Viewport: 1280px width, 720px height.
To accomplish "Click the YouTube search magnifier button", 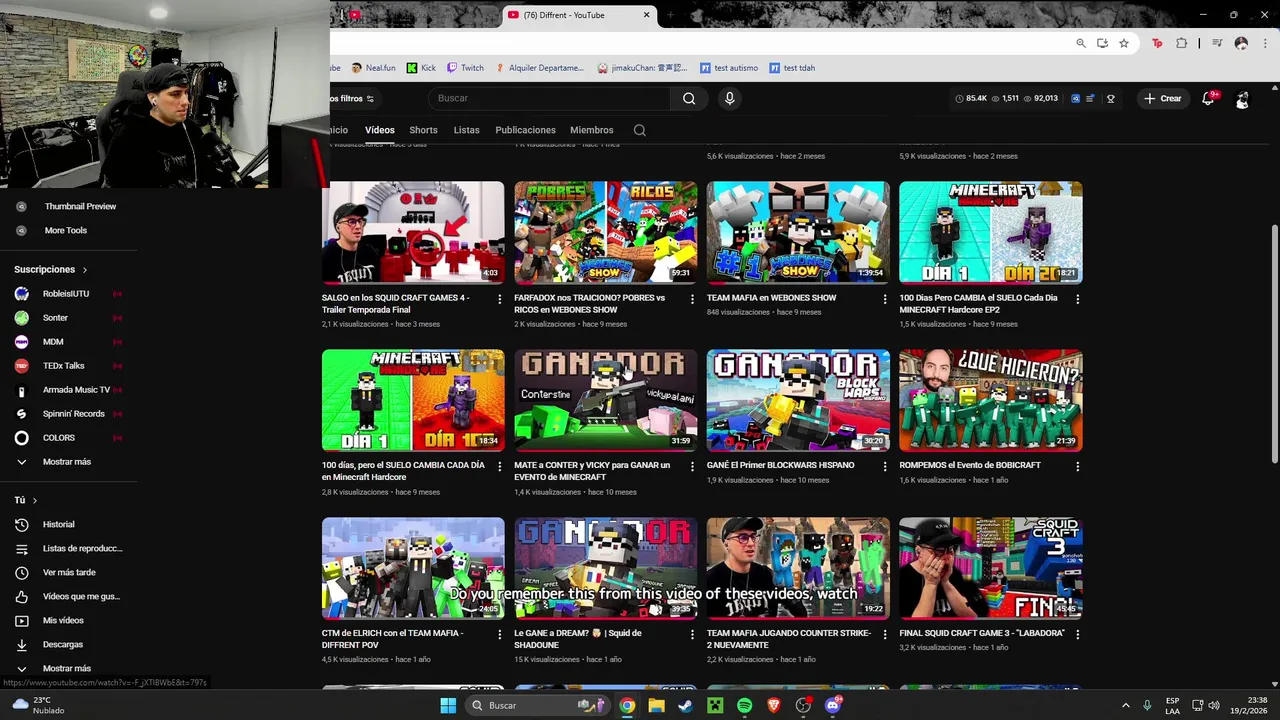I will [x=689, y=98].
